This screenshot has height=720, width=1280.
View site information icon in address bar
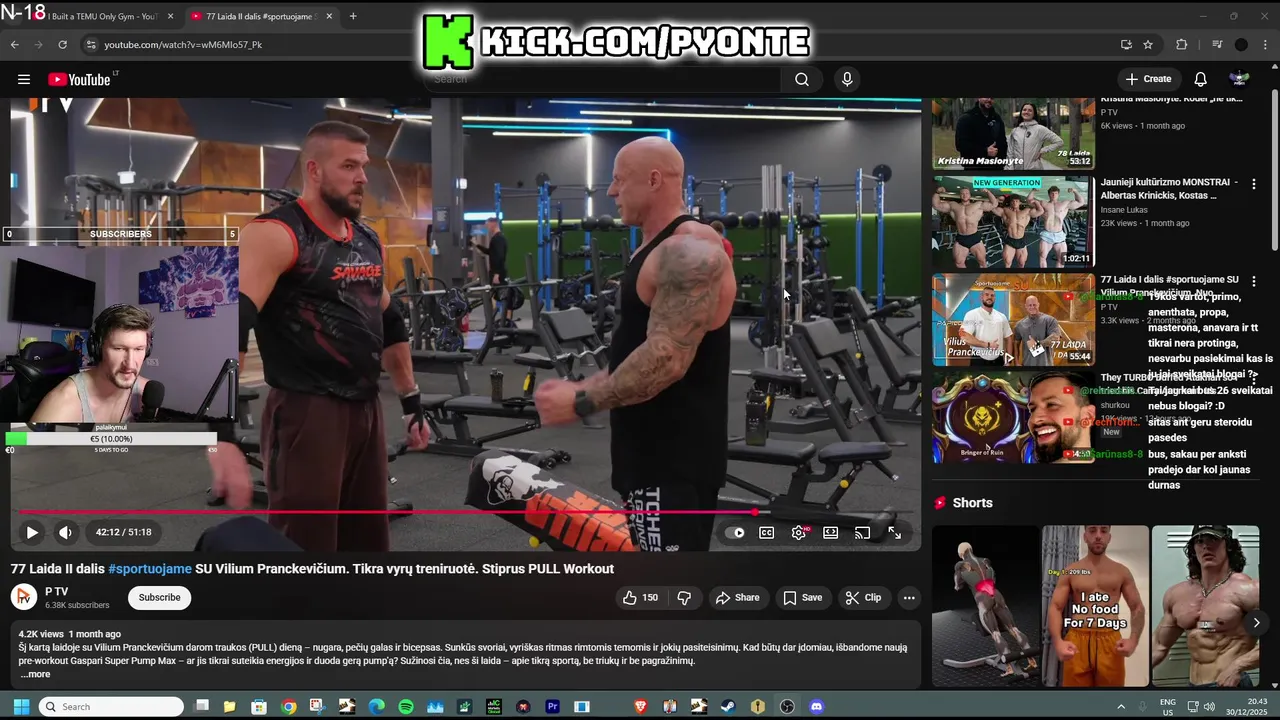pyautogui.click(x=90, y=44)
